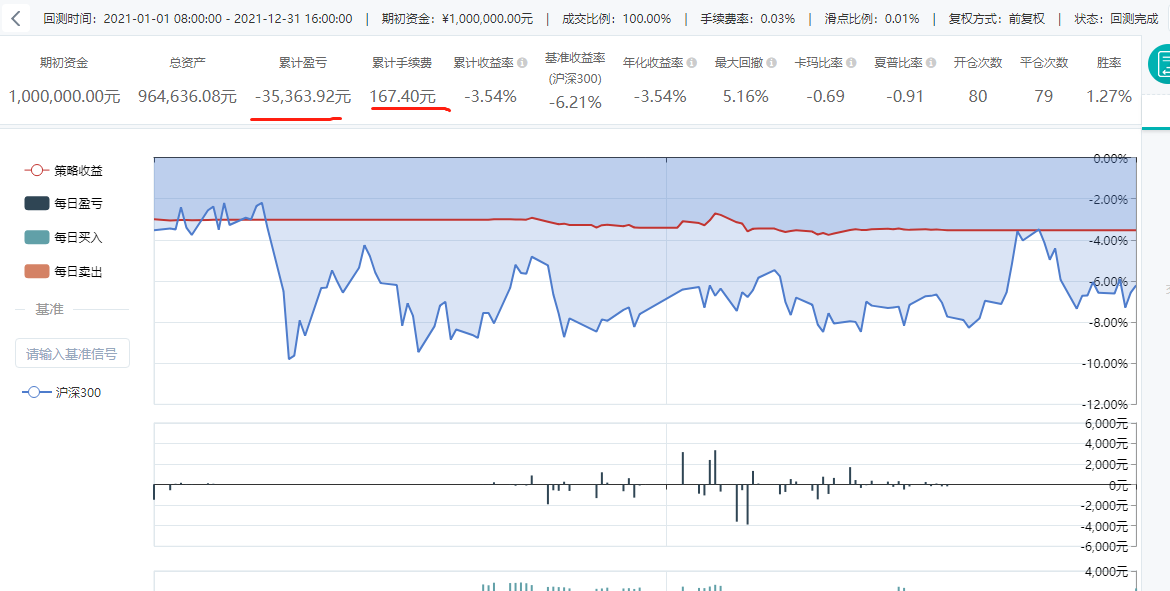
Task: Toggle 每日盈亏 legend series
Action: coord(64,204)
